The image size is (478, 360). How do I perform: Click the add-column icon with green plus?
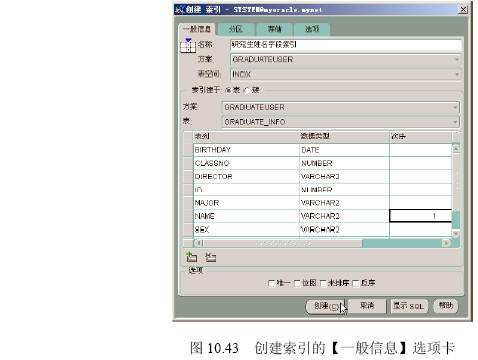[x=191, y=257]
